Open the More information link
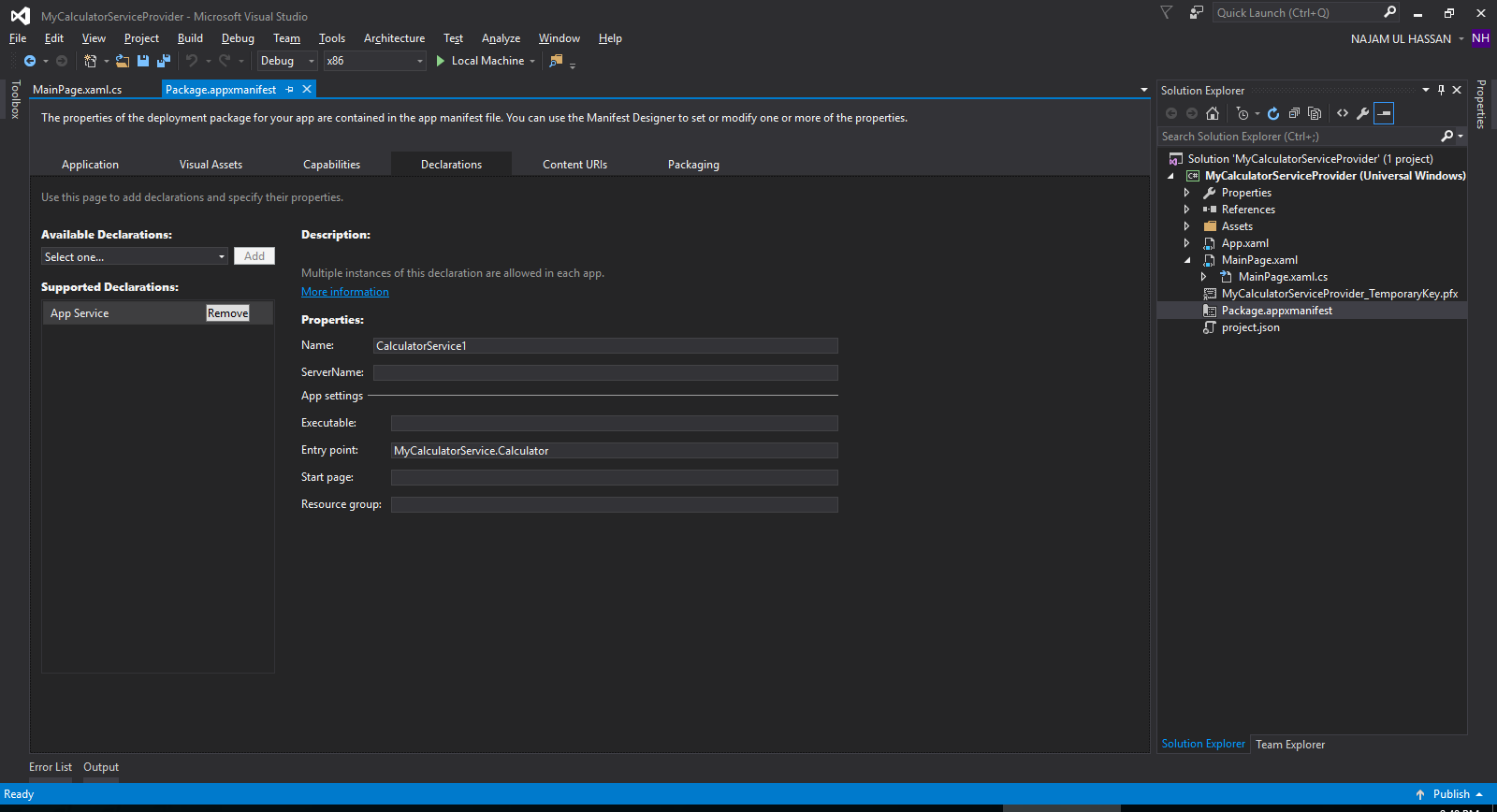Screen dimensions: 1497x812 [345, 292]
